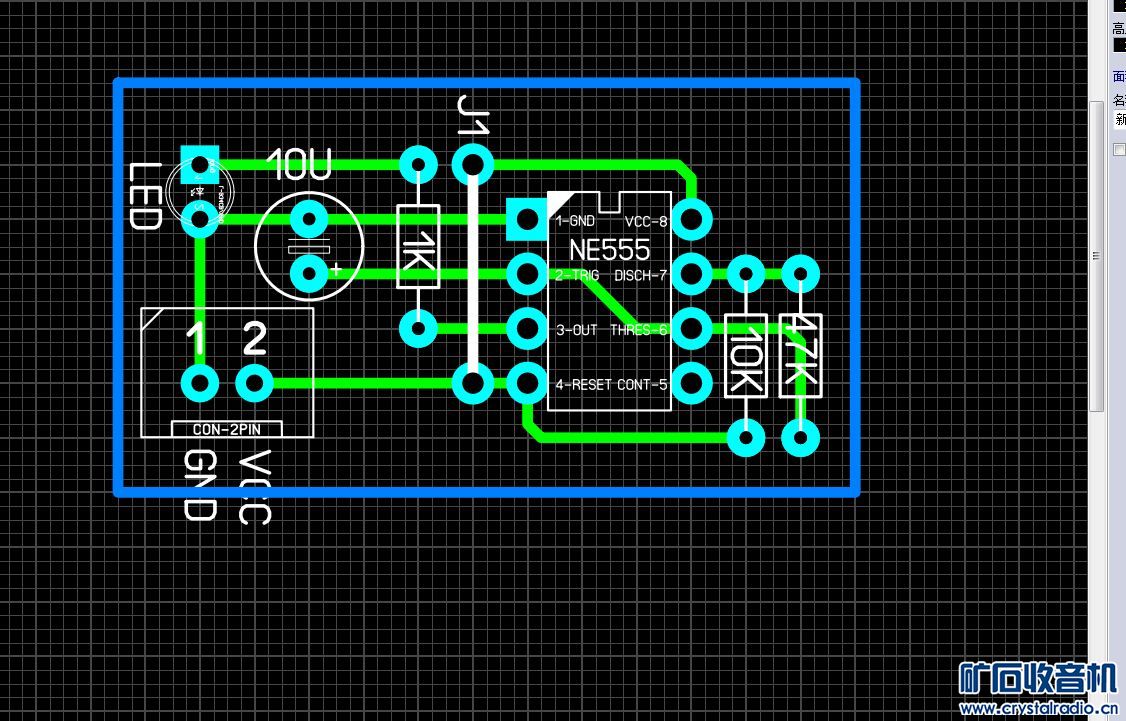Click the 2-TRIG pin pad
This screenshot has width=1126, height=721.
527,274
